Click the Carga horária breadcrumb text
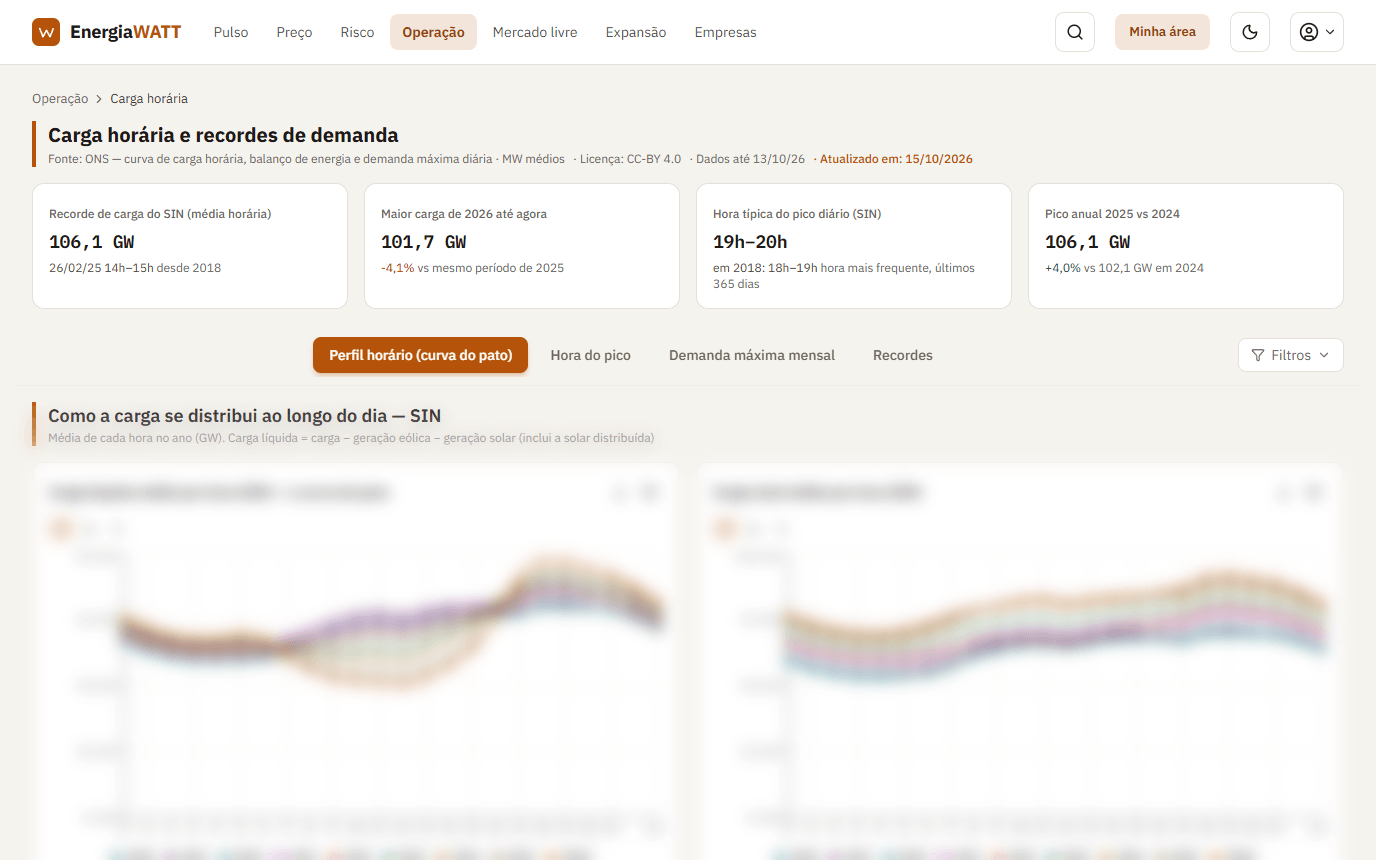 [x=149, y=99]
